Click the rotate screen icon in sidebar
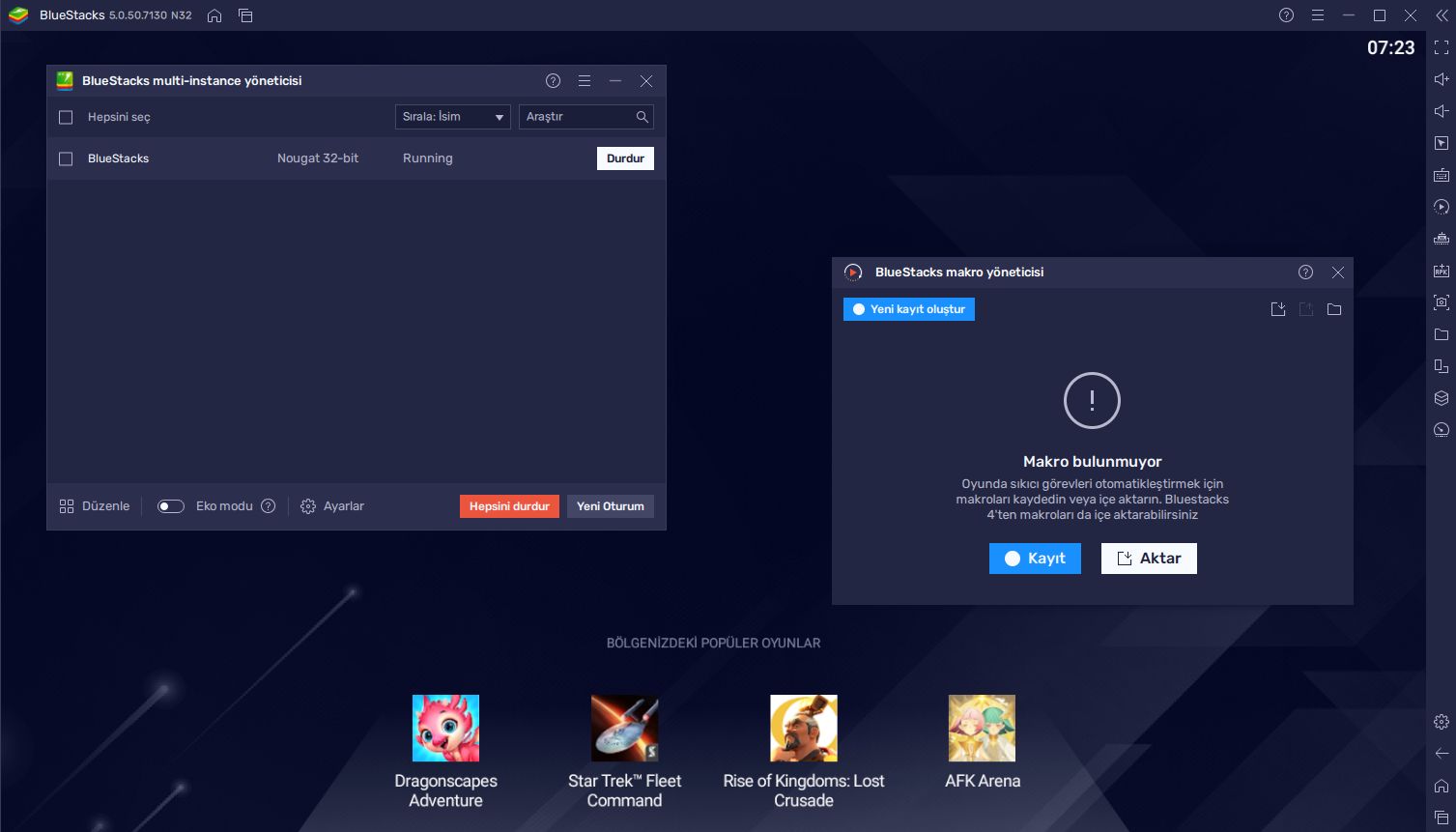Screen dimensions: 1456x832 click(1441, 366)
